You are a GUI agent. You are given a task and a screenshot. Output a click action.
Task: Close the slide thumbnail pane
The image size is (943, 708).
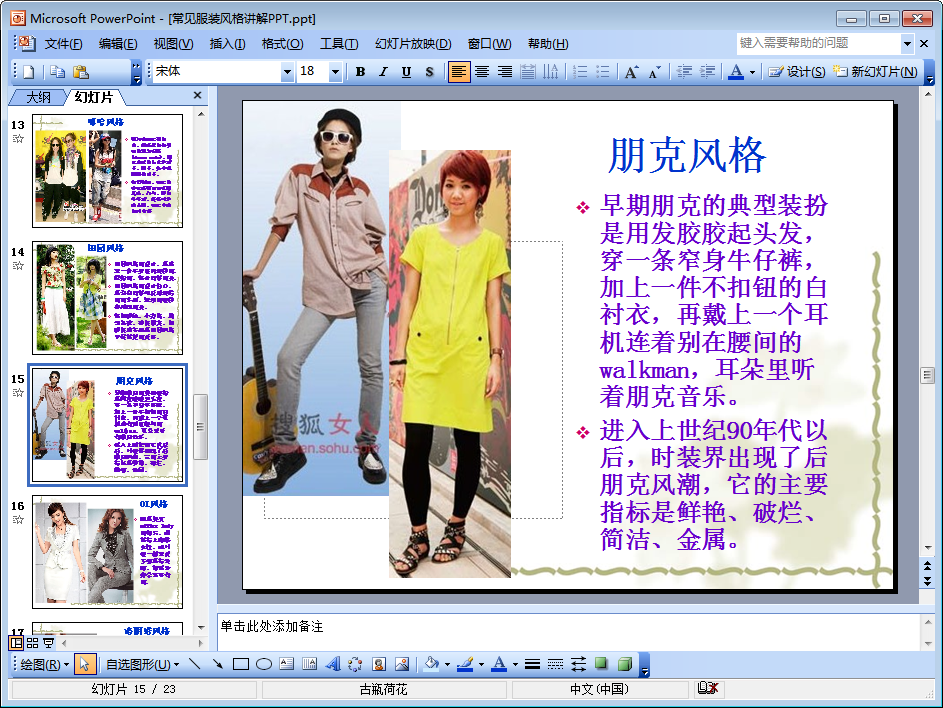[x=197, y=95]
